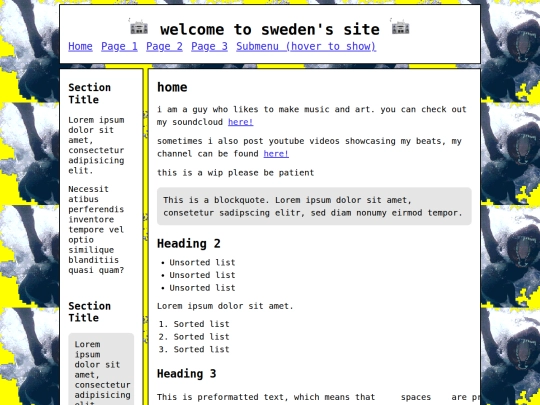Click the Submenu (hover to show) link
The width and height of the screenshot is (540, 405).
click(306, 46)
